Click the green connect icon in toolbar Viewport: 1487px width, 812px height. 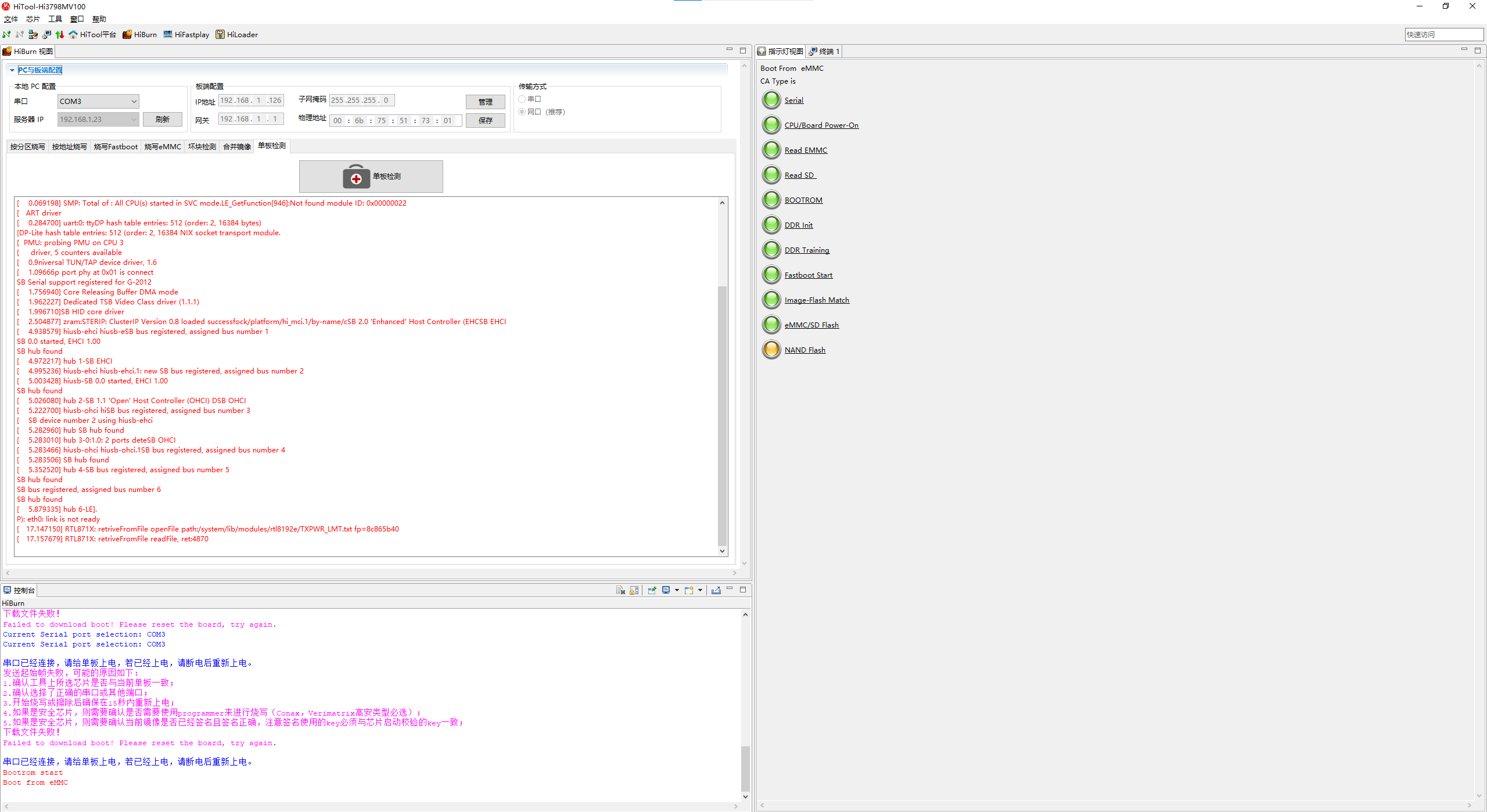point(6,34)
